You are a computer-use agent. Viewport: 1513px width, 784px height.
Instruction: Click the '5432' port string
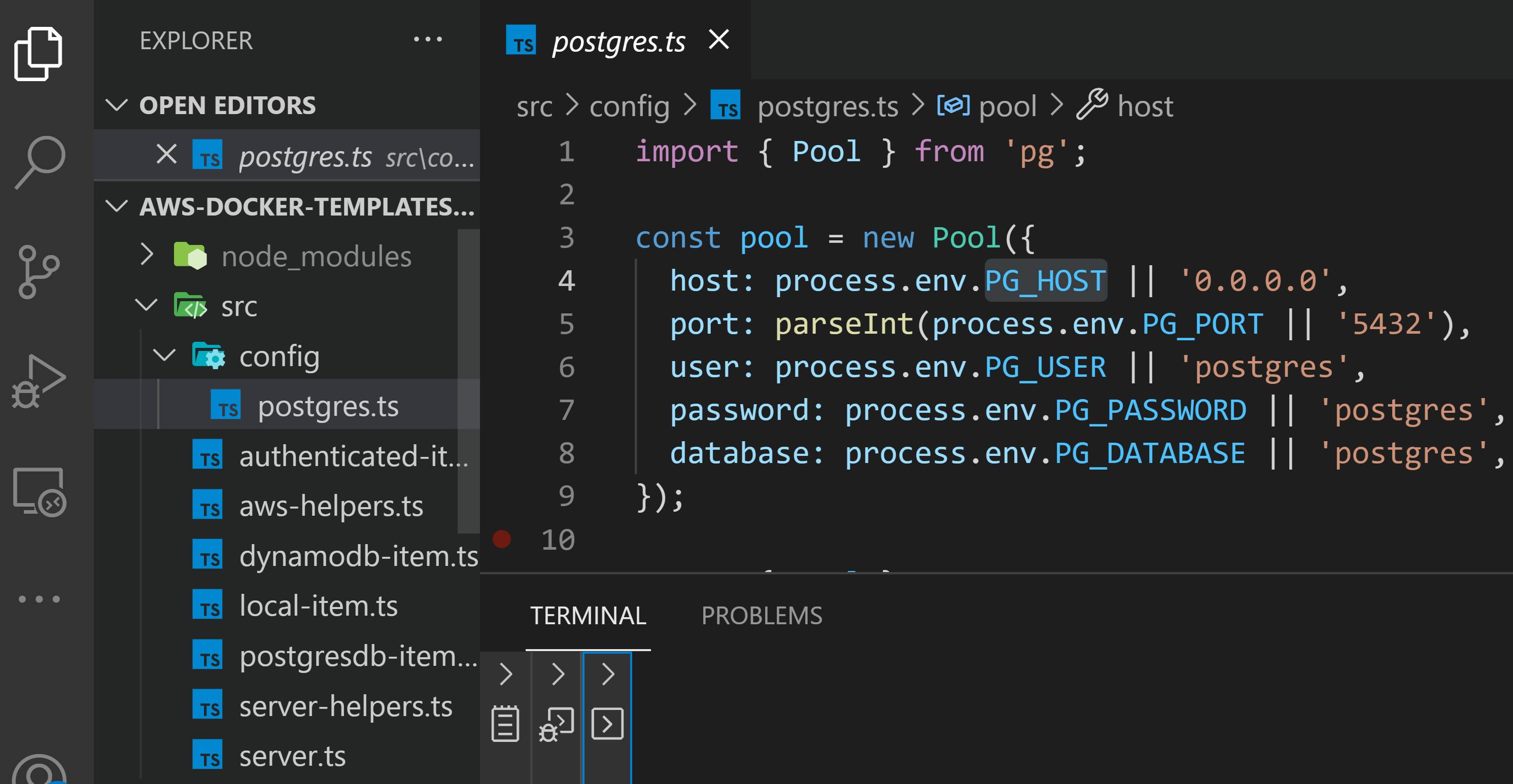(1387, 324)
